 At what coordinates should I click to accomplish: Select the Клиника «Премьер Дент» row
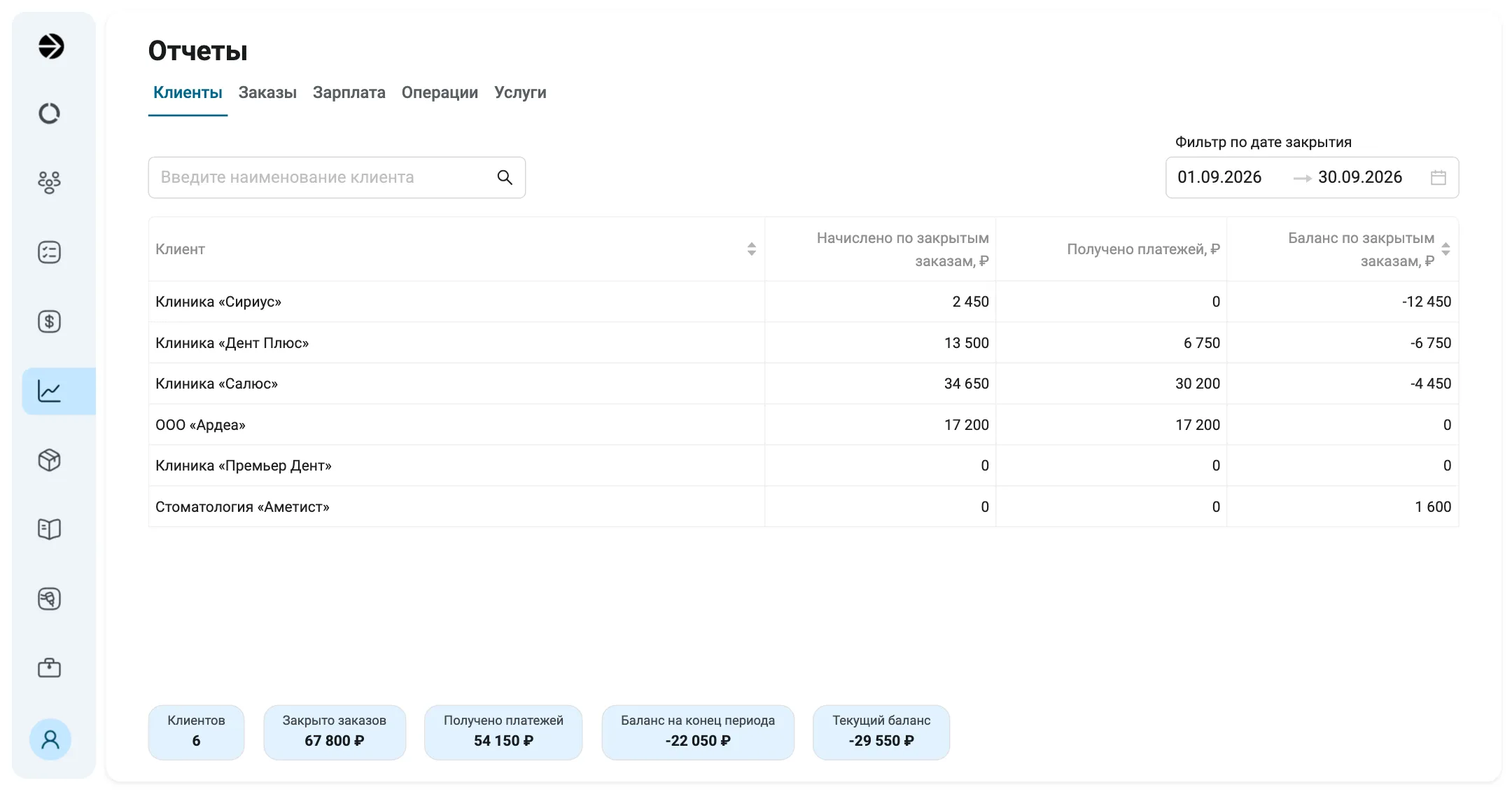coord(804,466)
